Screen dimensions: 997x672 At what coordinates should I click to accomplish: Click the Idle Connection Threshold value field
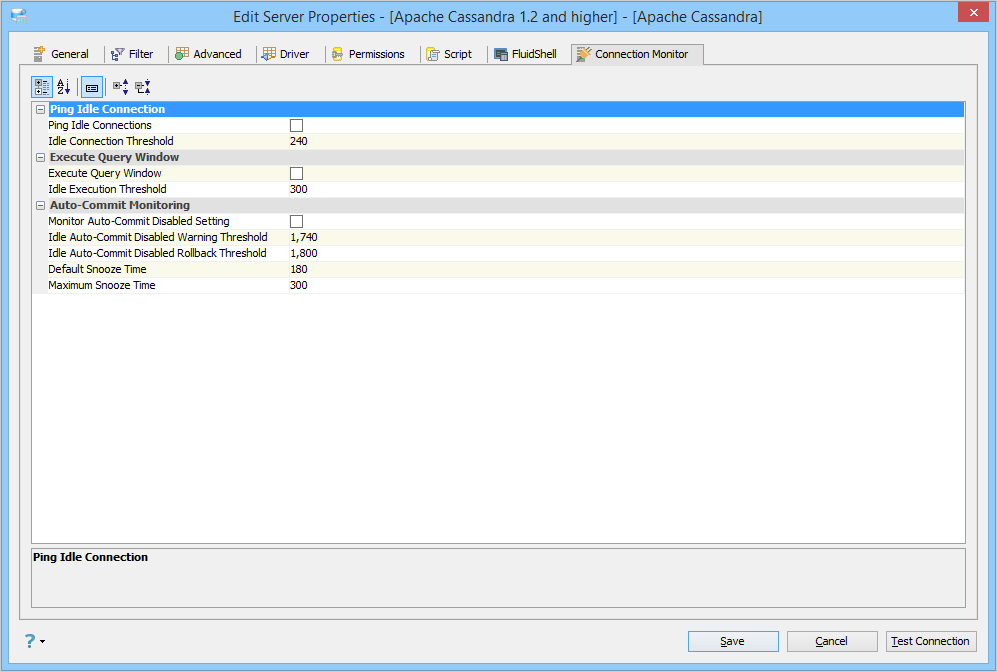[626, 141]
